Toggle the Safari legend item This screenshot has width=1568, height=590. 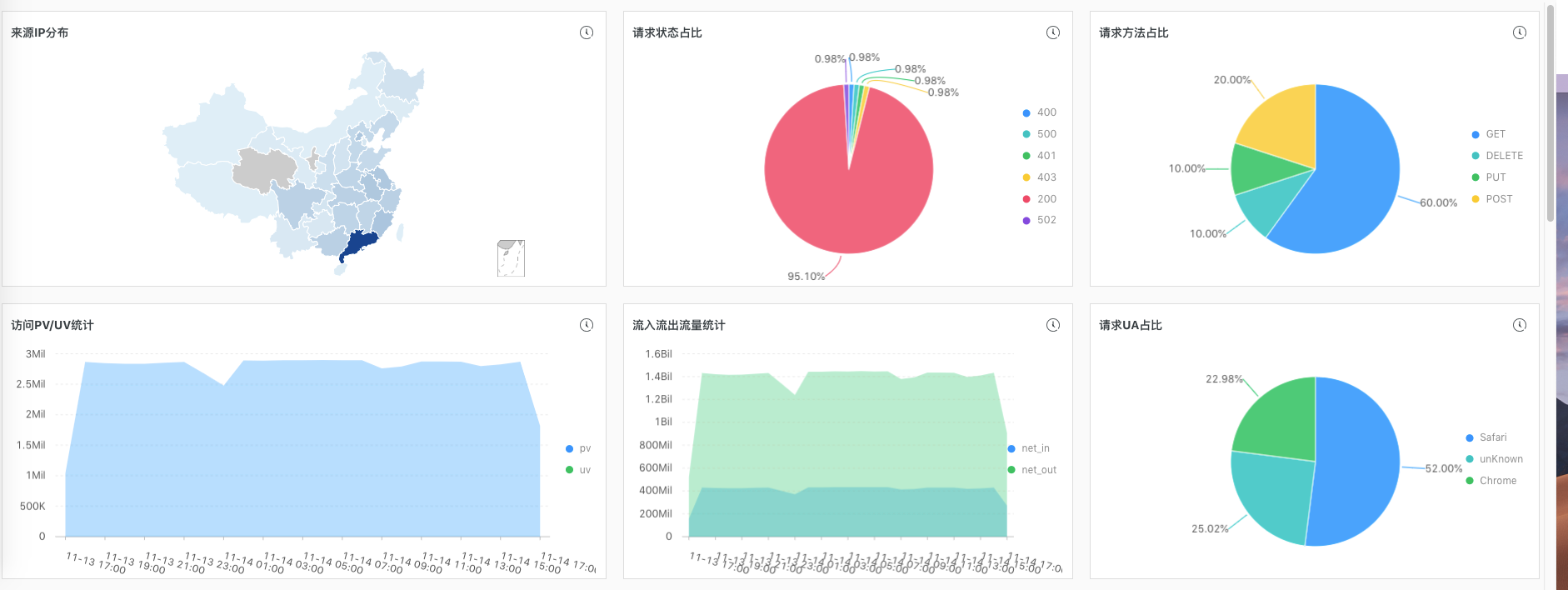(x=1486, y=437)
